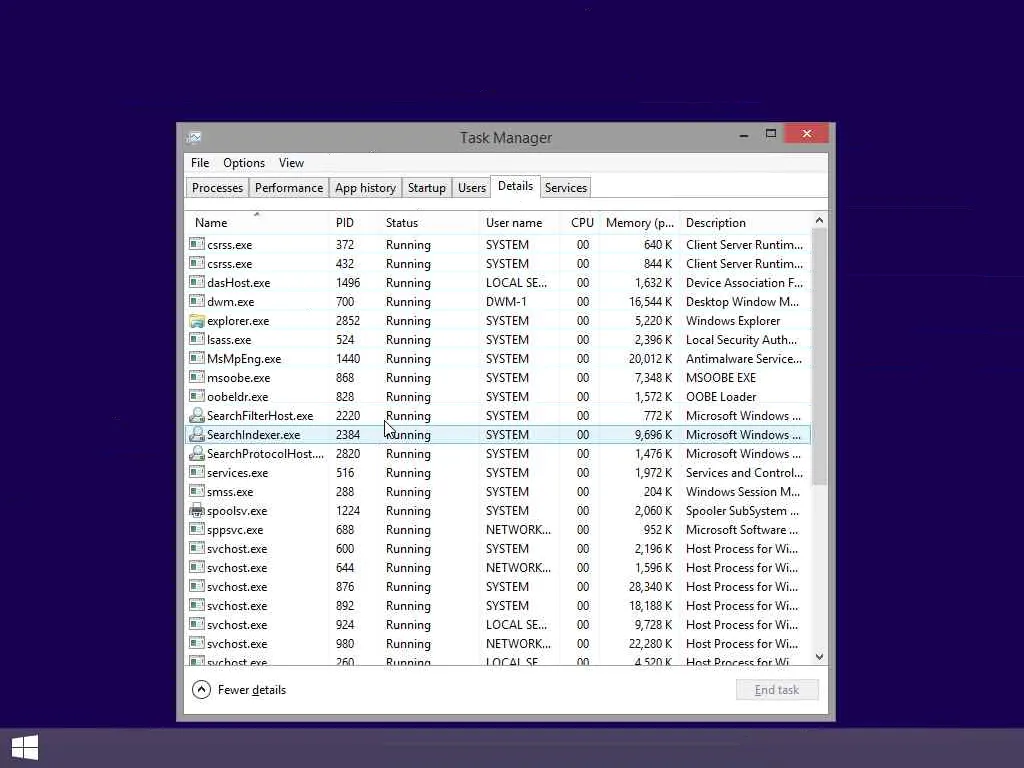Click PID 2384 of SearchIndexer.exe
This screenshot has width=1024, height=768.
click(x=347, y=434)
